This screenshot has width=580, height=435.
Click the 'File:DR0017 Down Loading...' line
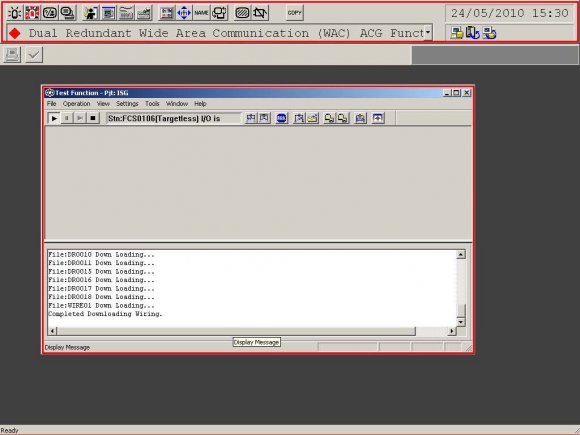coord(101,289)
